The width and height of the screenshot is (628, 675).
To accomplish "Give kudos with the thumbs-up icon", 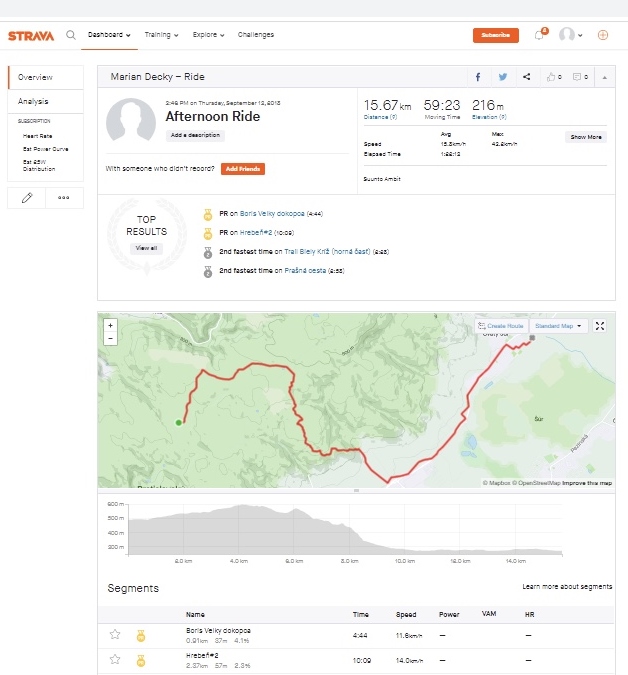I will point(551,77).
